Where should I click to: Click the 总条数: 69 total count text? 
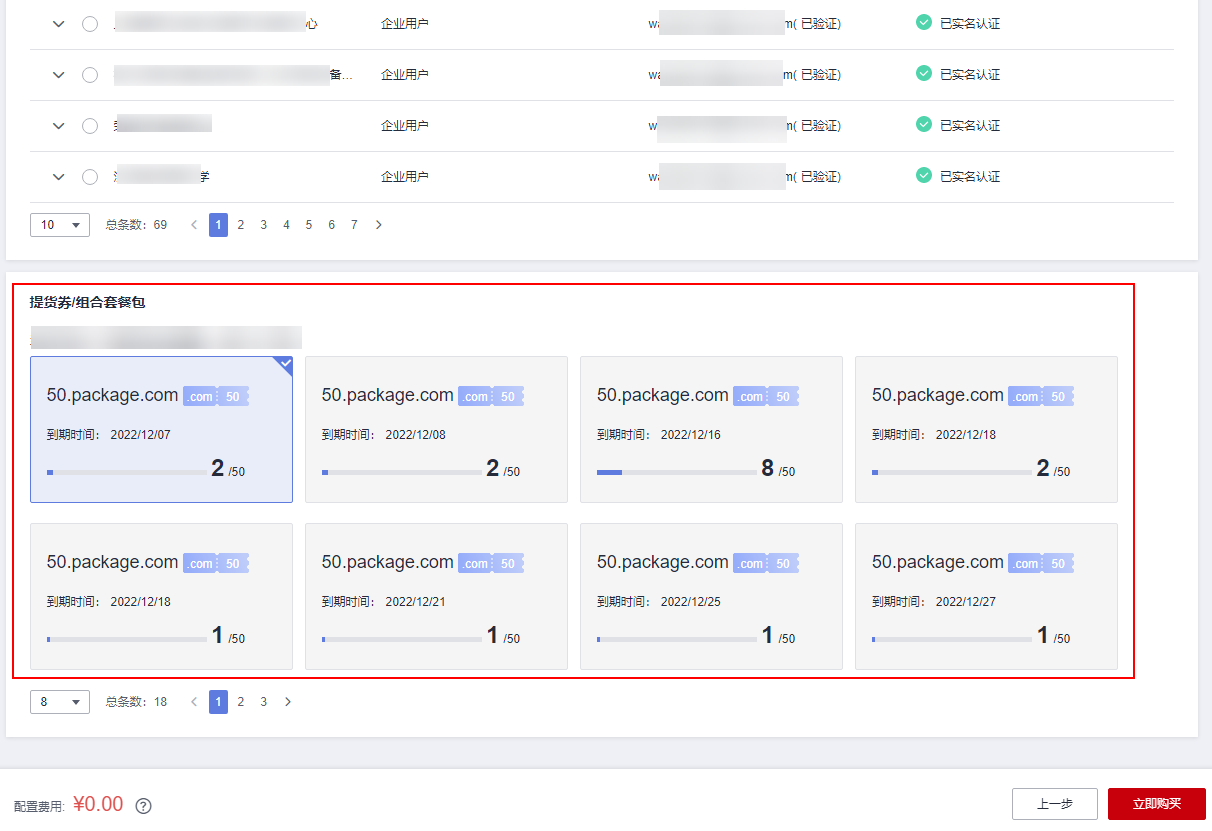136,225
